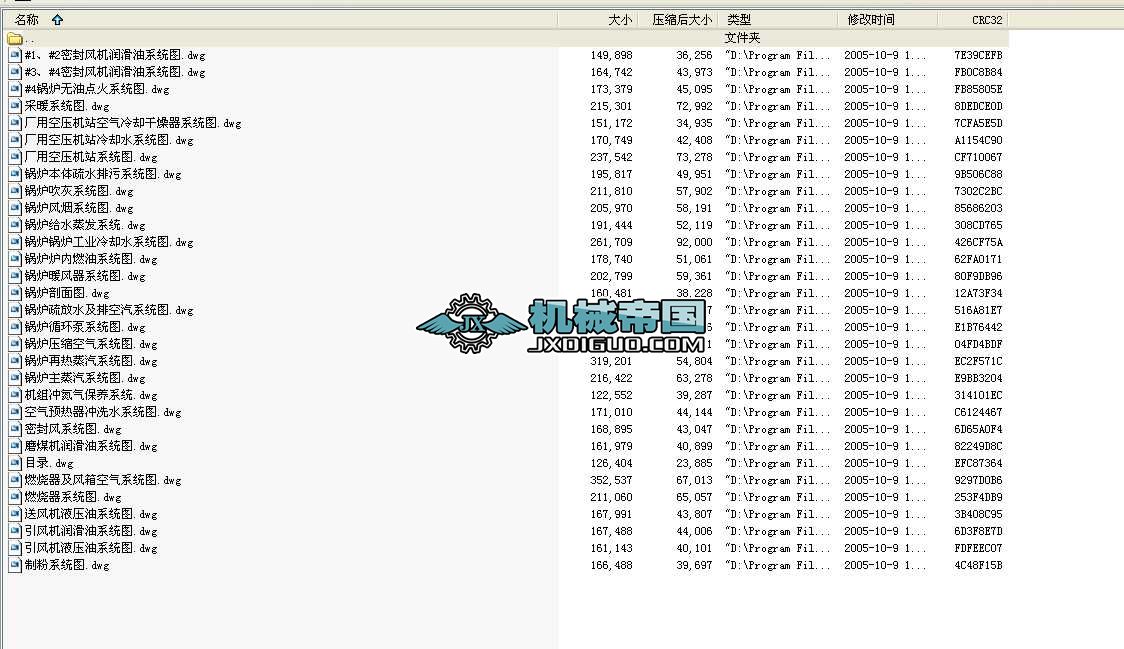
Task: Click the 名称 column header
Action: [x=25, y=18]
